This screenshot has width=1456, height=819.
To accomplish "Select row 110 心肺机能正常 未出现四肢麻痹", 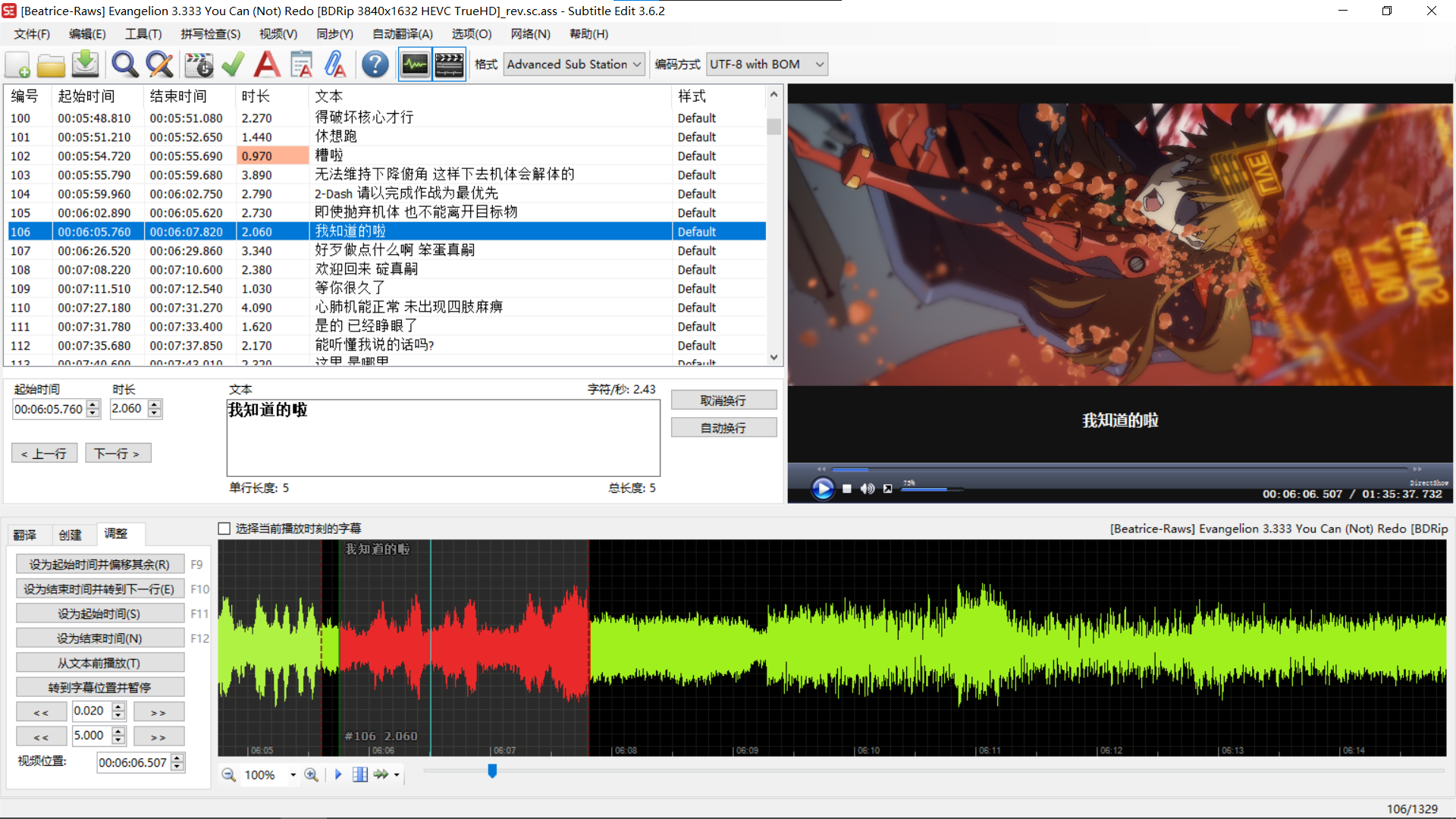I will 387,308.
